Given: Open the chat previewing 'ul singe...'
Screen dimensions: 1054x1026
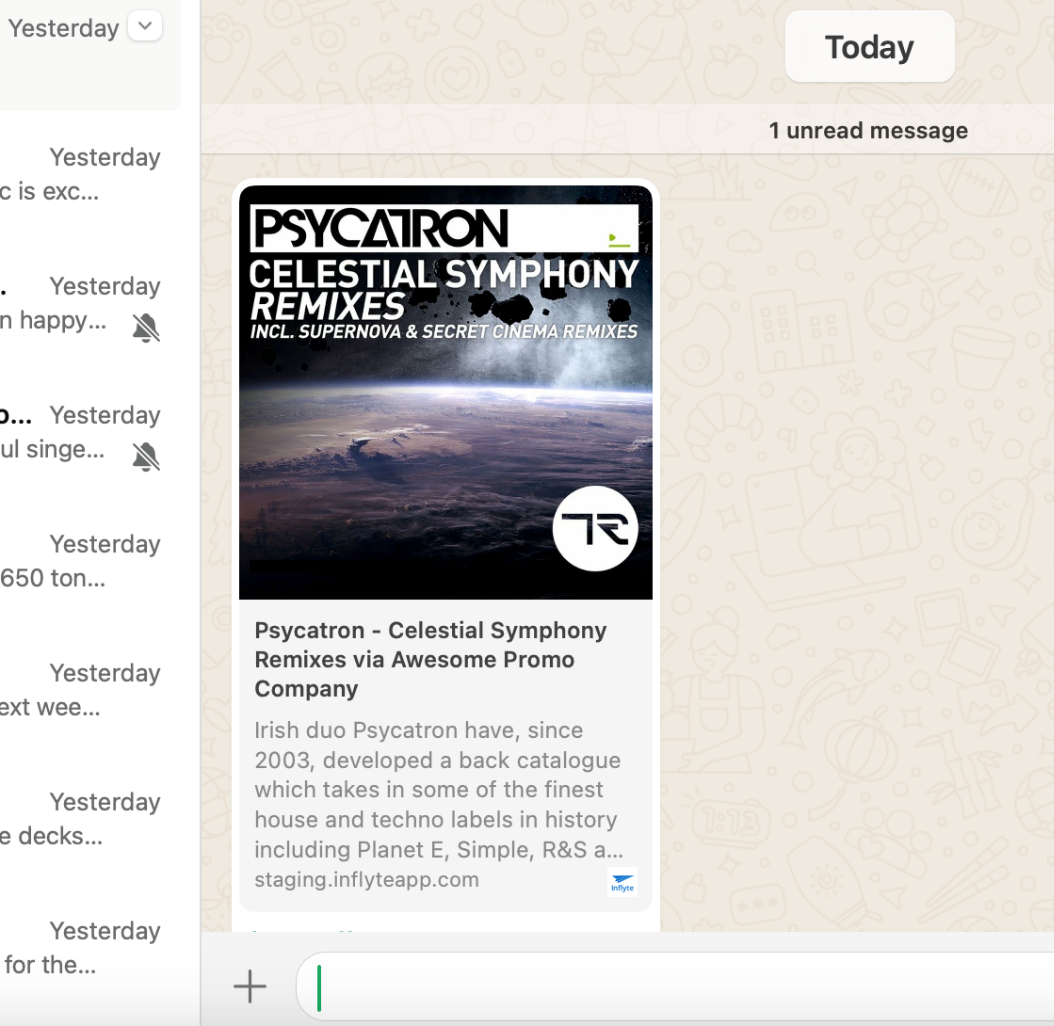Looking at the screenshot, I should coord(91,433).
